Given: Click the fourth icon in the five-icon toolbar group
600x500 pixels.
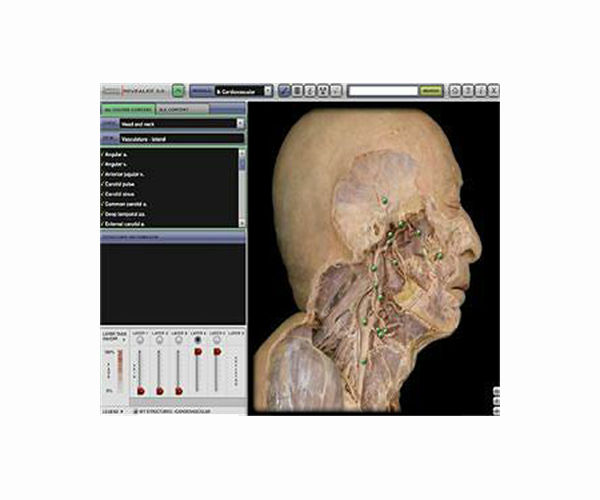Looking at the screenshot, I should click(x=323, y=90).
